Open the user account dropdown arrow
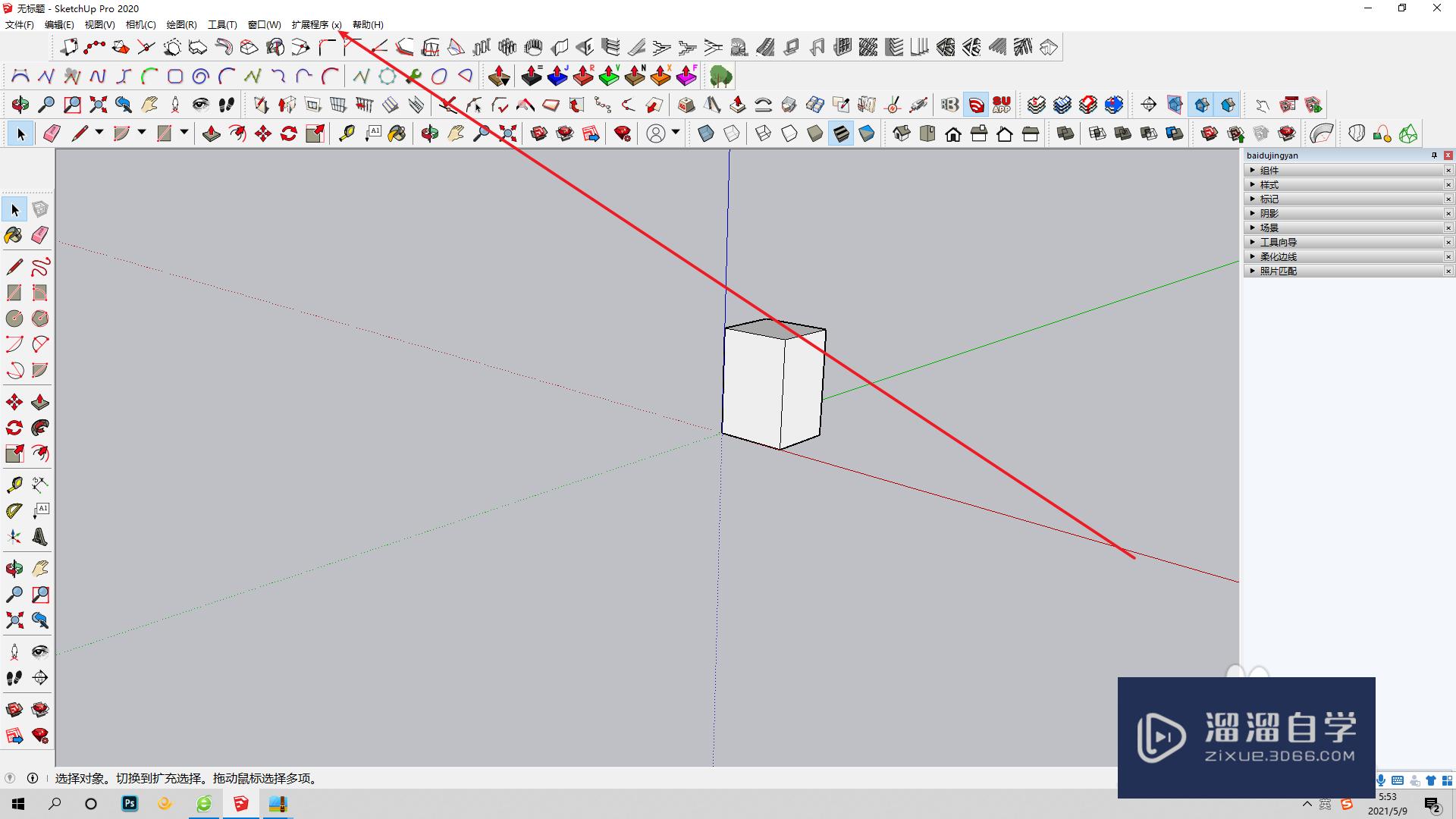The height and width of the screenshot is (819, 1456). coord(676,133)
